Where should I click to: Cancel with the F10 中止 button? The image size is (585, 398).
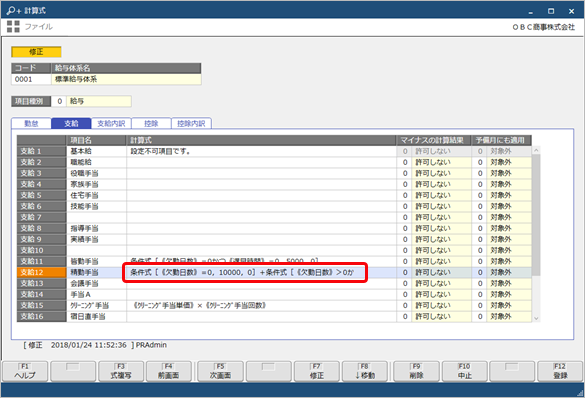tap(464, 371)
